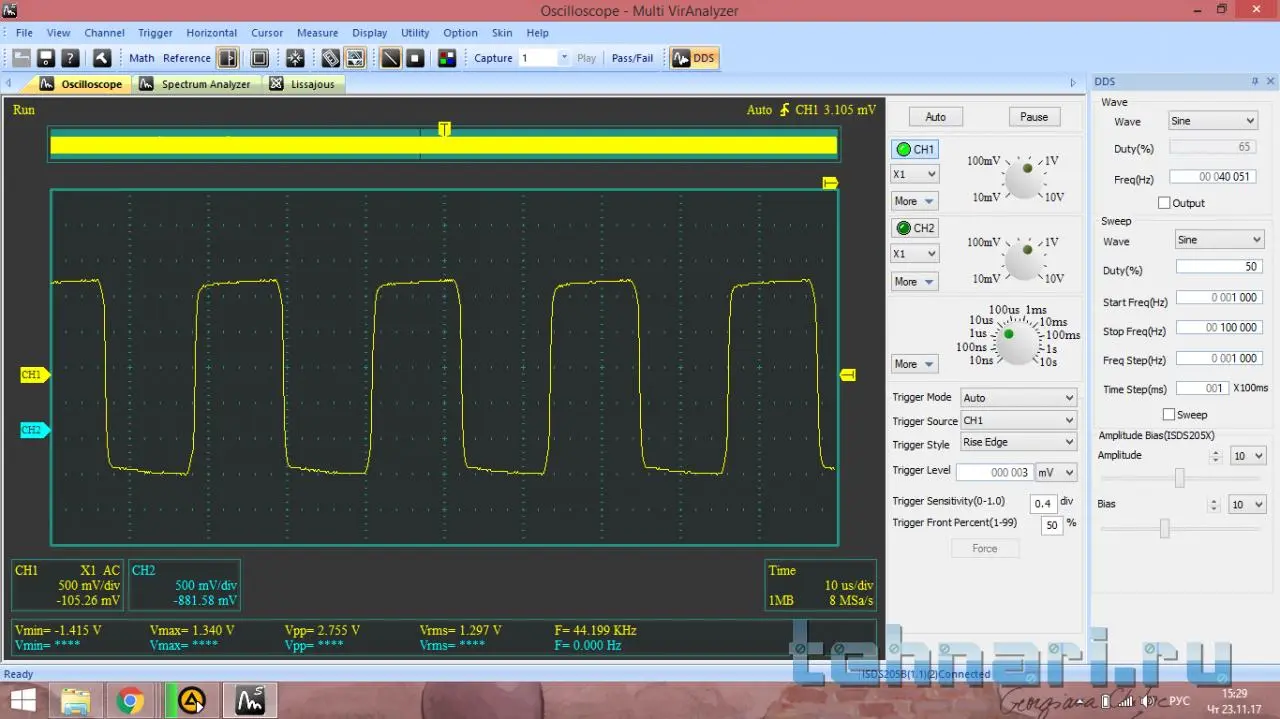Image resolution: width=1280 pixels, height=719 pixels.
Task: Switch to the Spectrum Analyzer tab
Action: (x=205, y=85)
